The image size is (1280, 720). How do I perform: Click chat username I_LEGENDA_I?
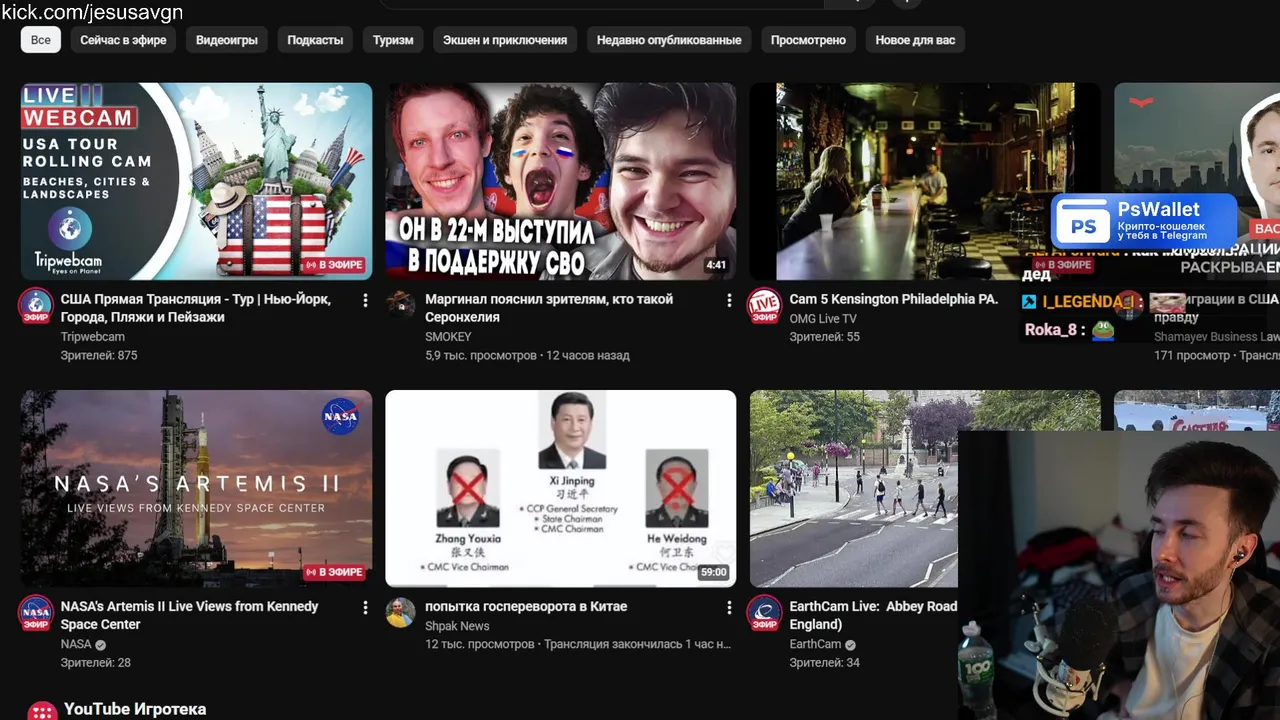[1088, 301]
